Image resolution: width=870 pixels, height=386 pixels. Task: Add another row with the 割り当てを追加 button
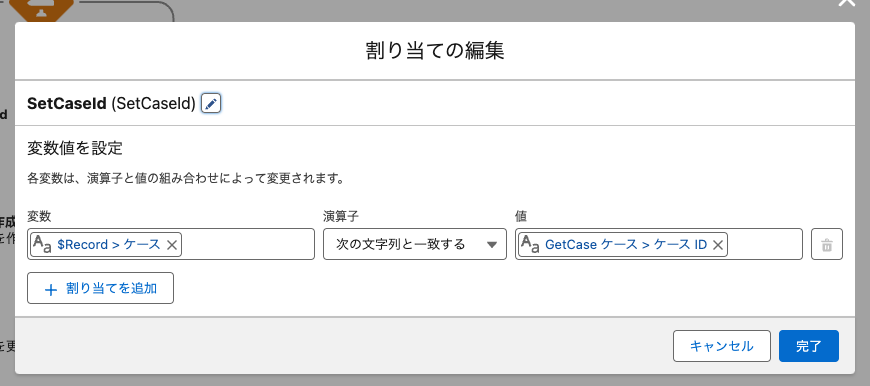100,288
